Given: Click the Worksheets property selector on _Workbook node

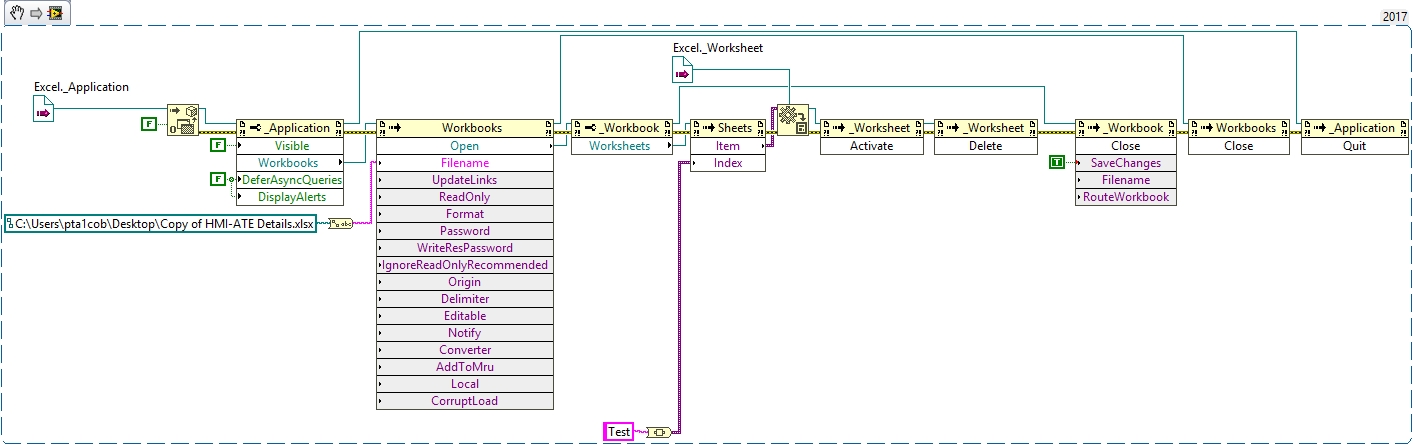Looking at the screenshot, I should tap(619, 146).
